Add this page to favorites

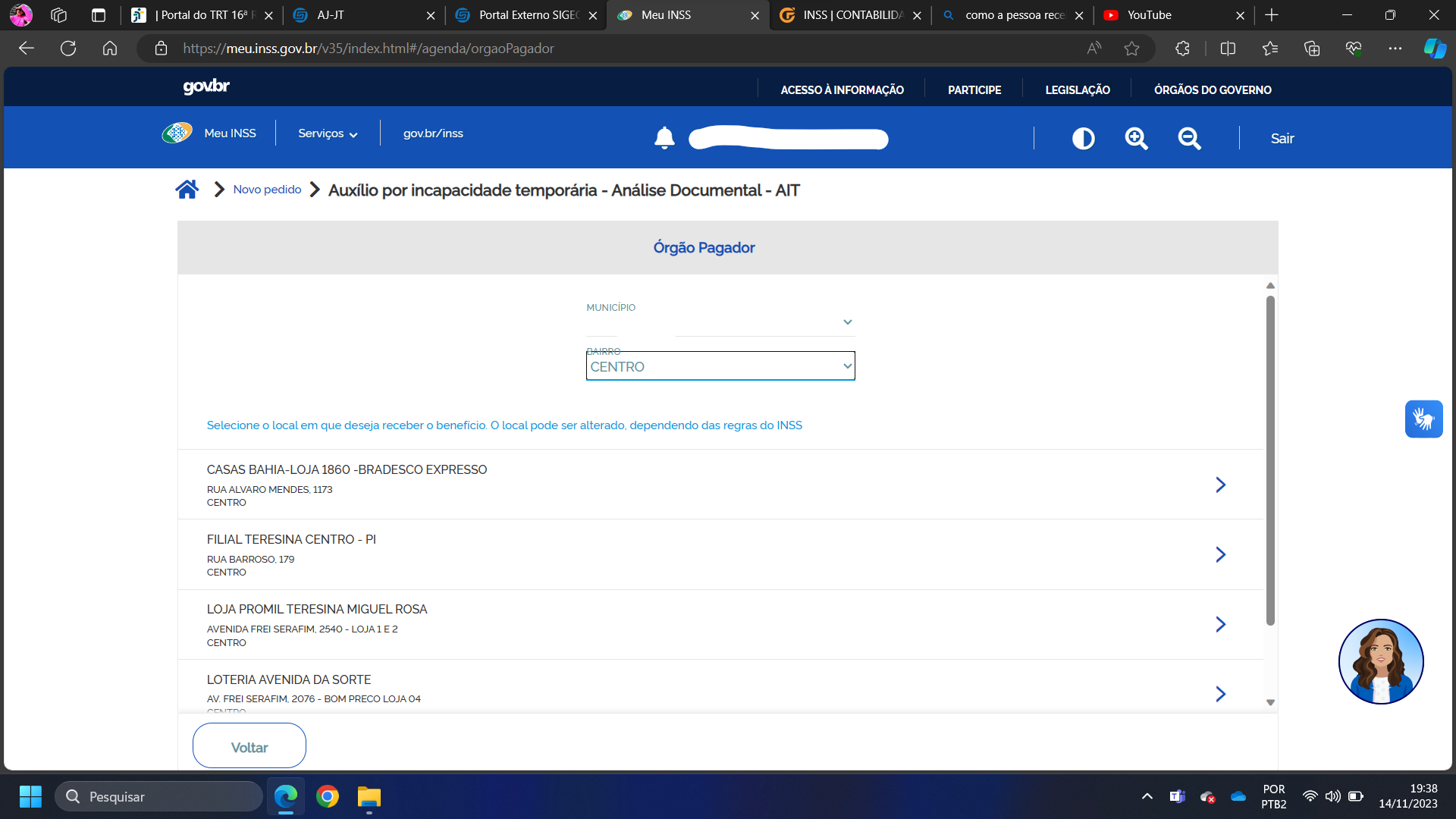1131,49
